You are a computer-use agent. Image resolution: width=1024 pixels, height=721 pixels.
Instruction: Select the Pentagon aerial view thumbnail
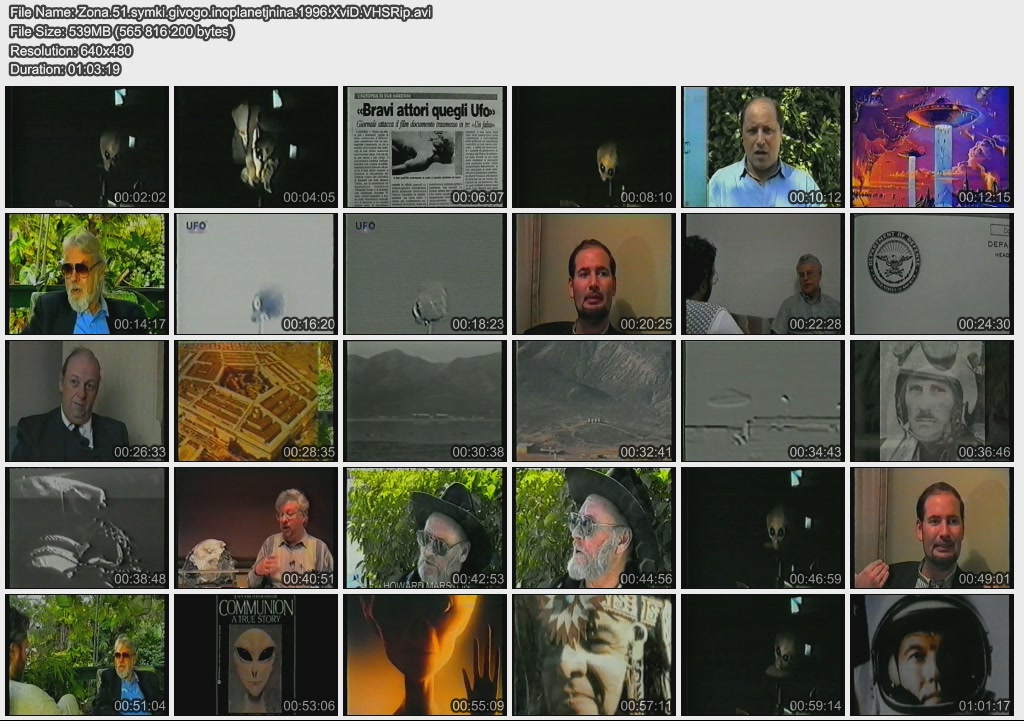tap(256, 400)
